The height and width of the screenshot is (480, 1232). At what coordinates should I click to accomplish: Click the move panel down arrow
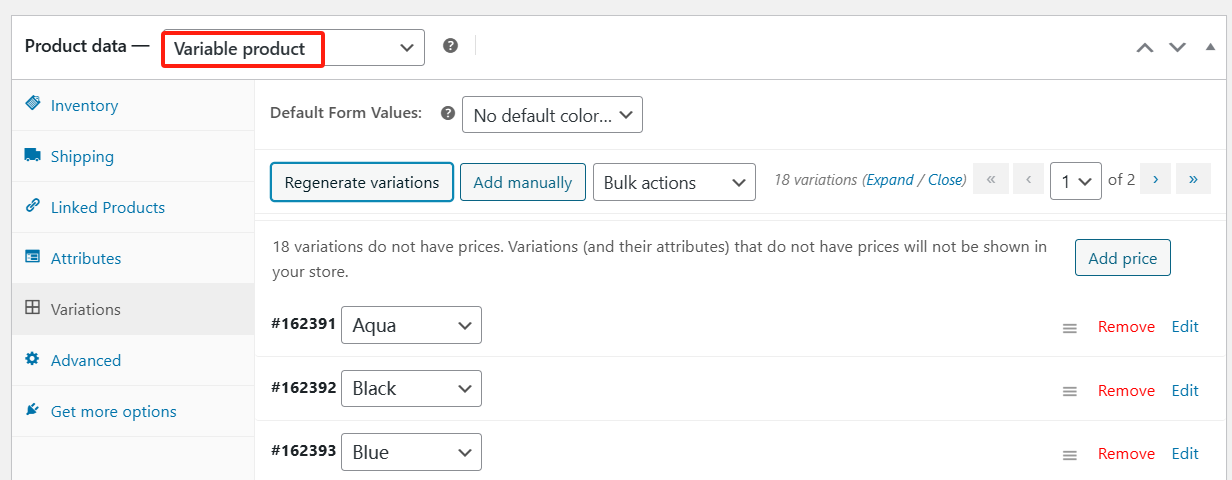pos(1177,47)
